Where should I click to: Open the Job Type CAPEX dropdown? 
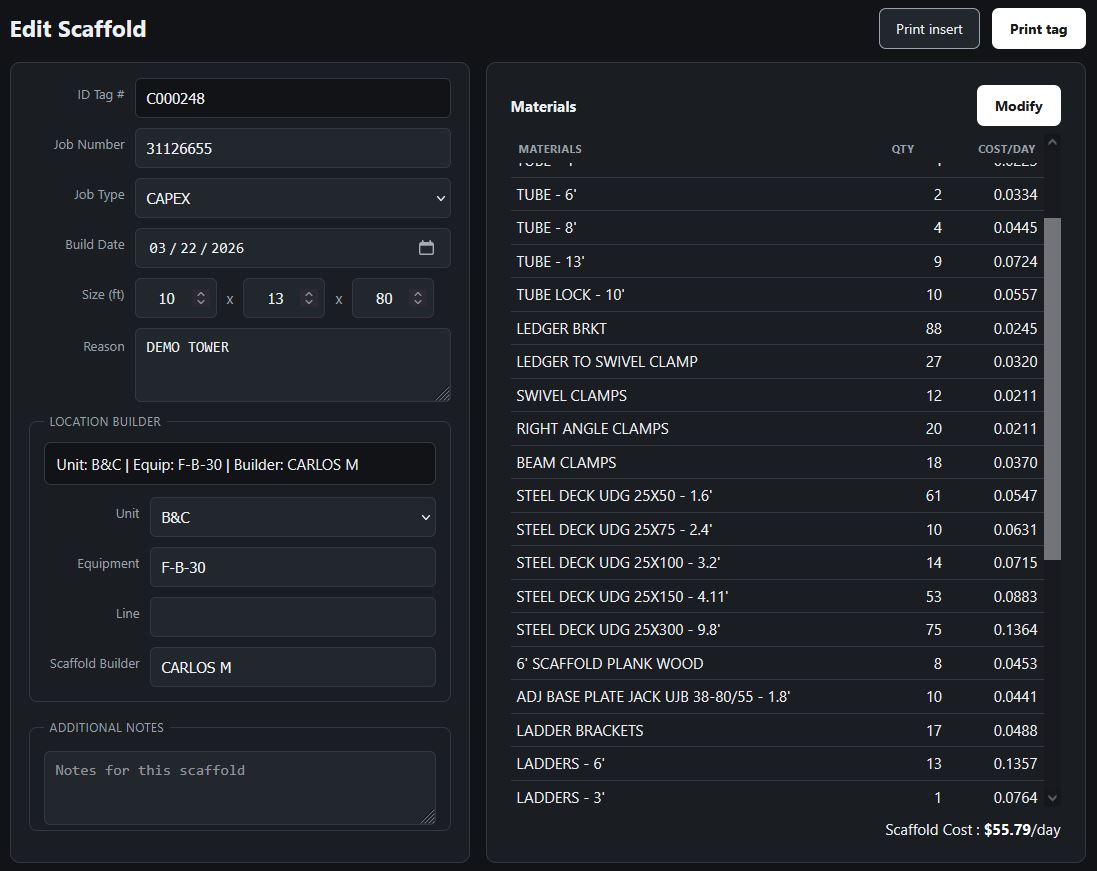tap(292, 198)
